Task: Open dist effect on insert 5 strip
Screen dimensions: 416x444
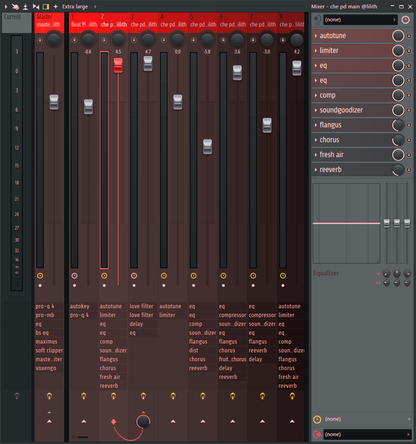Action: 203,351
